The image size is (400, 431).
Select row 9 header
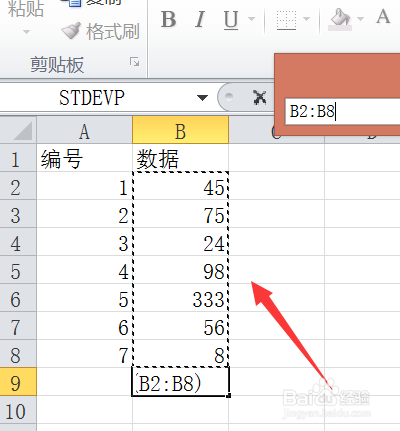(x=18, y=382)
